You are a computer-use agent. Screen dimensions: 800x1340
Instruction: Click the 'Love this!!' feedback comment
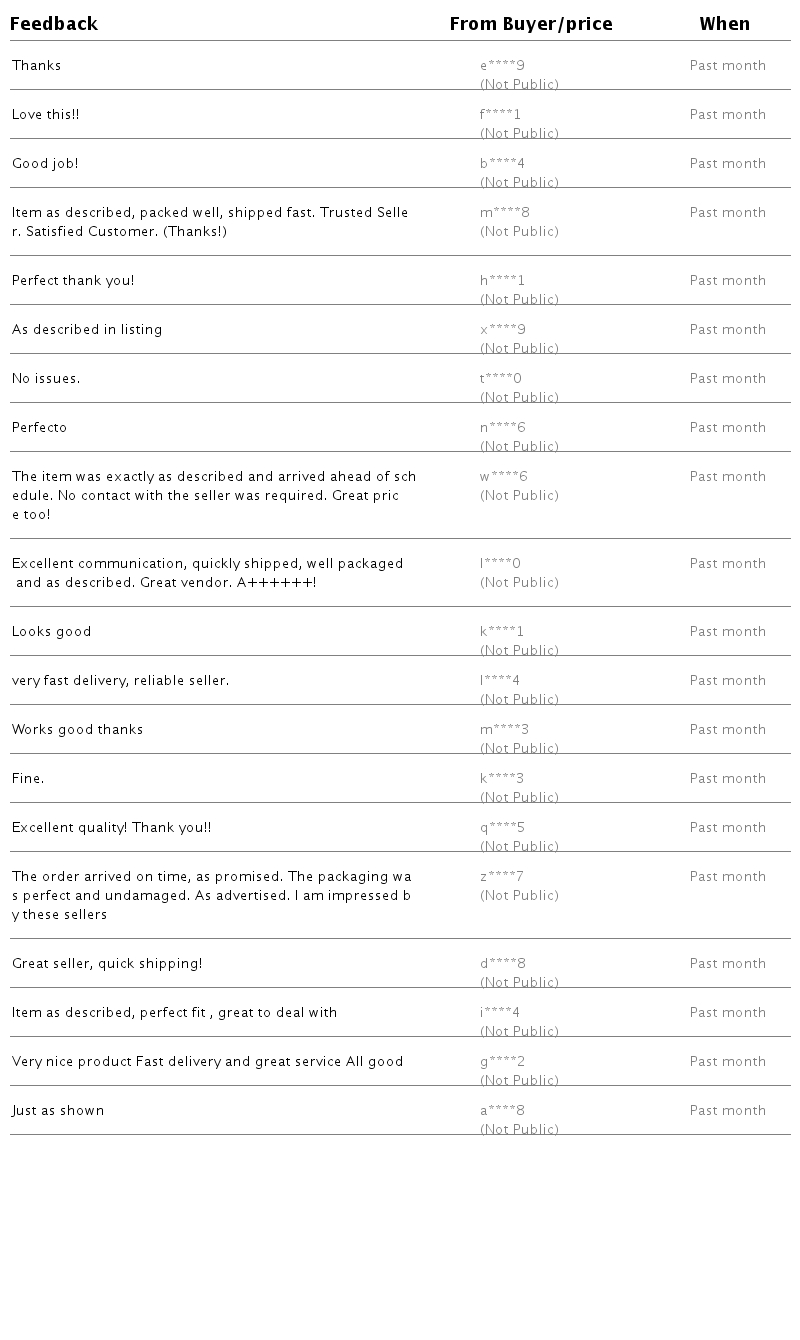coord(45,115)
